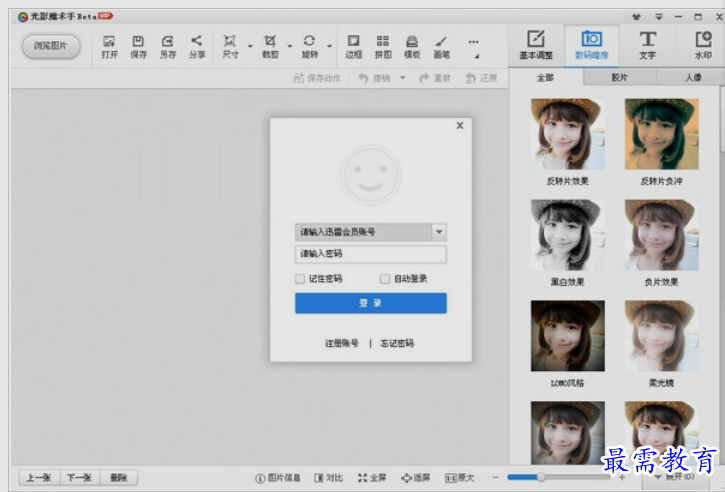This screenshot has height=492, width=725.
Task: Click the 上一张 previous image button
Action: 39,478
